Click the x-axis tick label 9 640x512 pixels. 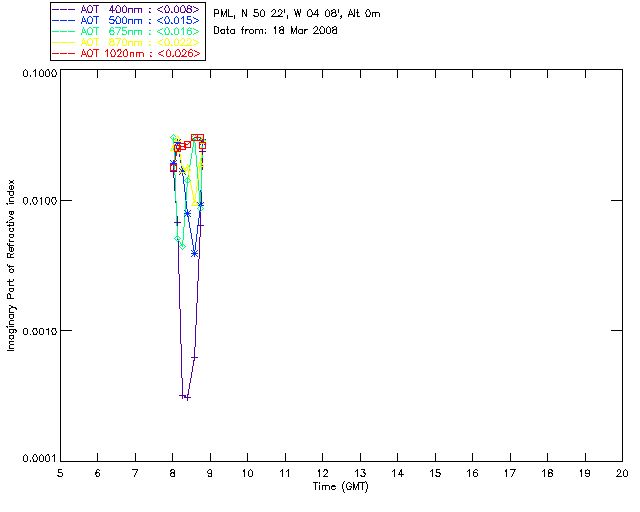pos(210,474)
